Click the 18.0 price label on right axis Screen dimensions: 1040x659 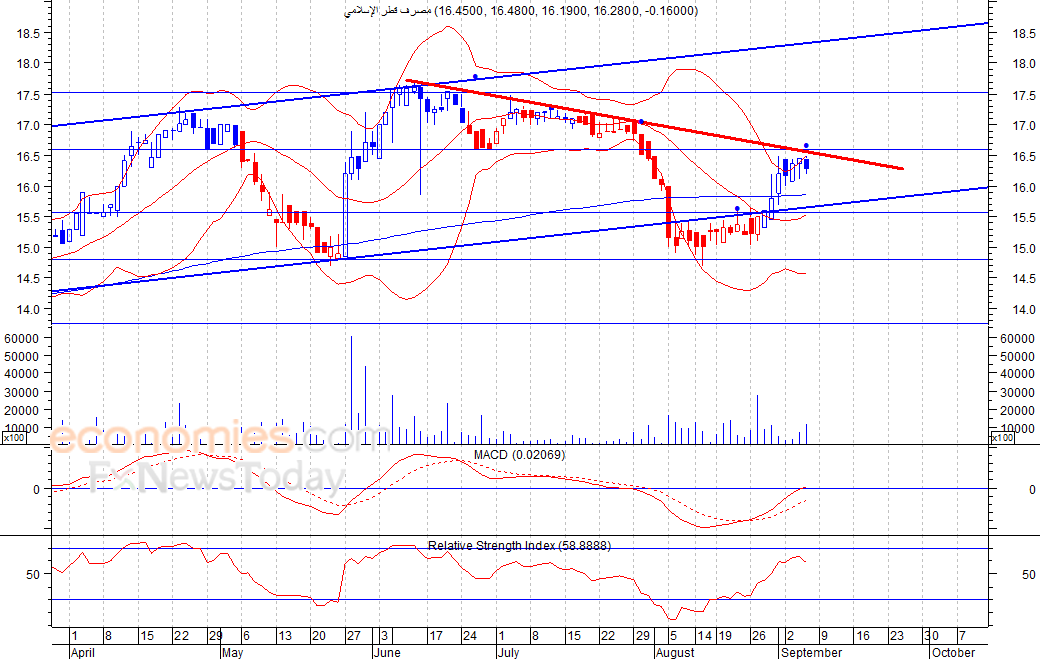[1024, 64]
